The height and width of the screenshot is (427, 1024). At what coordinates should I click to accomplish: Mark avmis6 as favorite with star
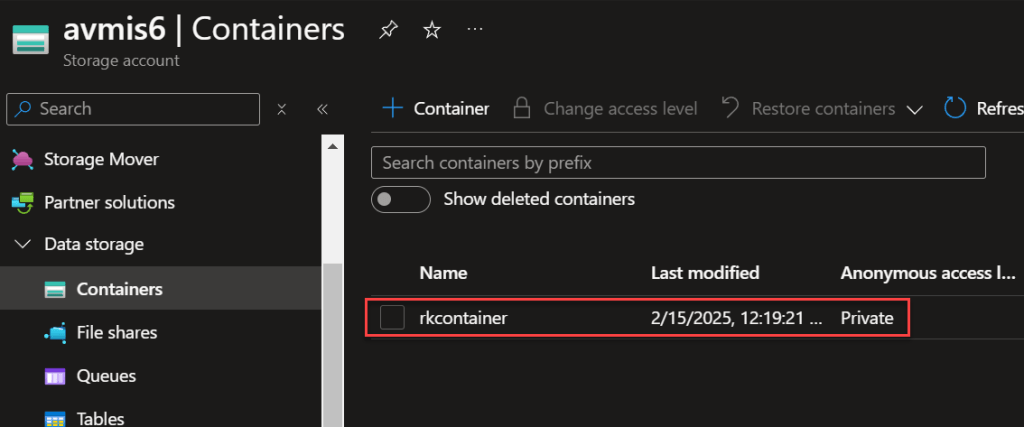(x=432, y=30)
